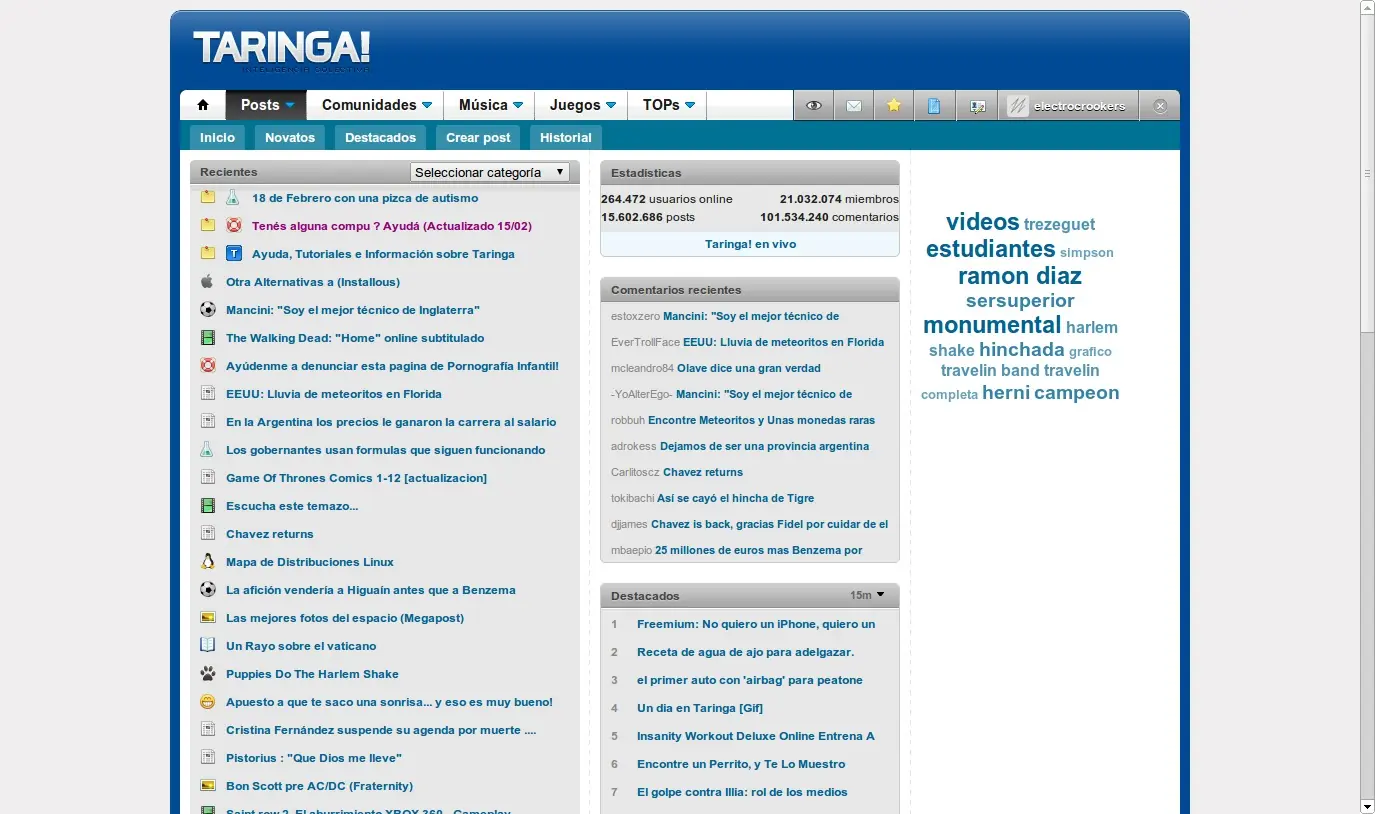Viewport: 1375px width, 814px height.
Task: Open the 15m time filter in Destacados
Action: [x=867, y=595]
